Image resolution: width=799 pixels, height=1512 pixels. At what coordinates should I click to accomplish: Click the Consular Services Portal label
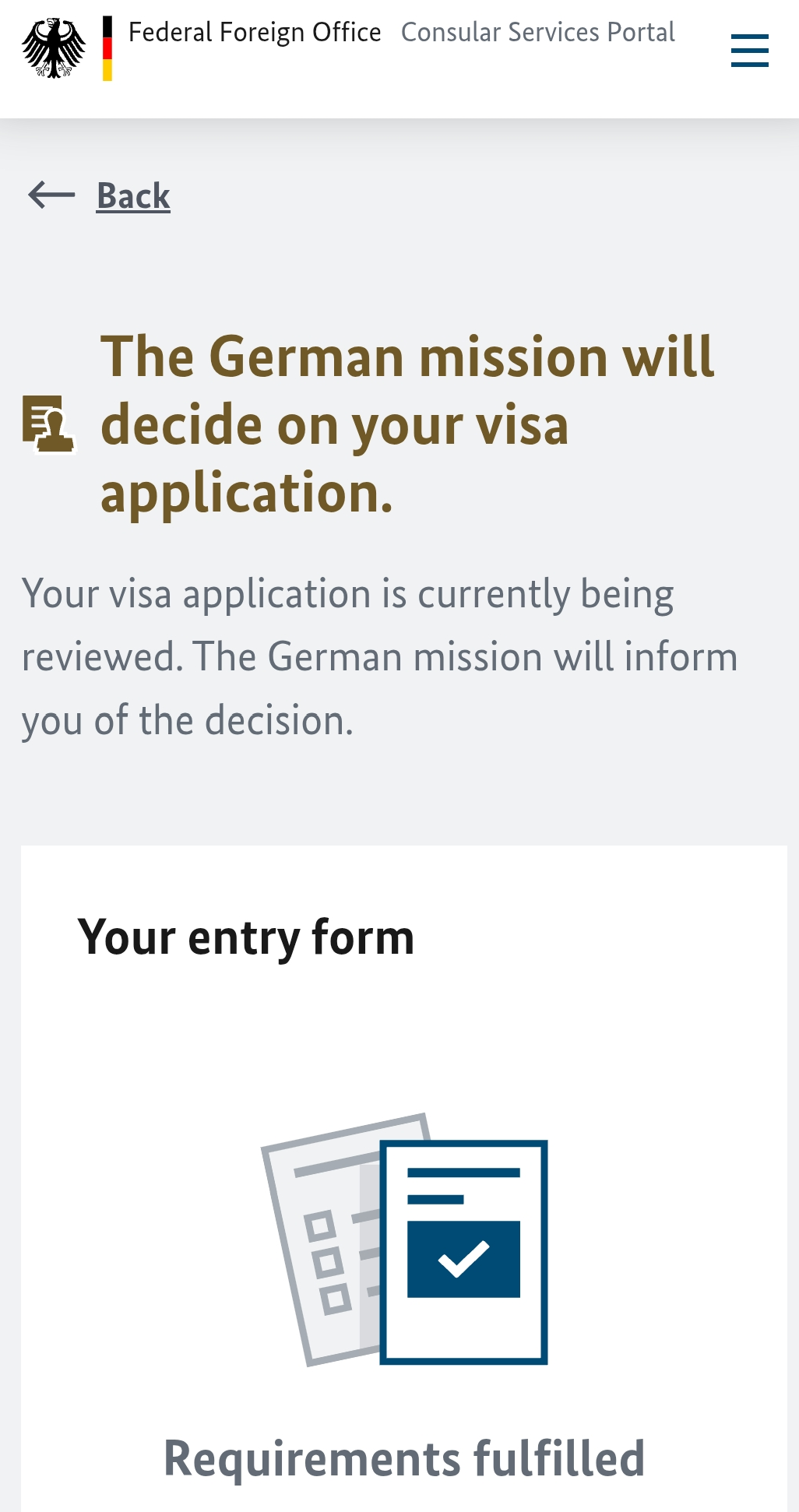pyautogui.click(x=537, y=33)
